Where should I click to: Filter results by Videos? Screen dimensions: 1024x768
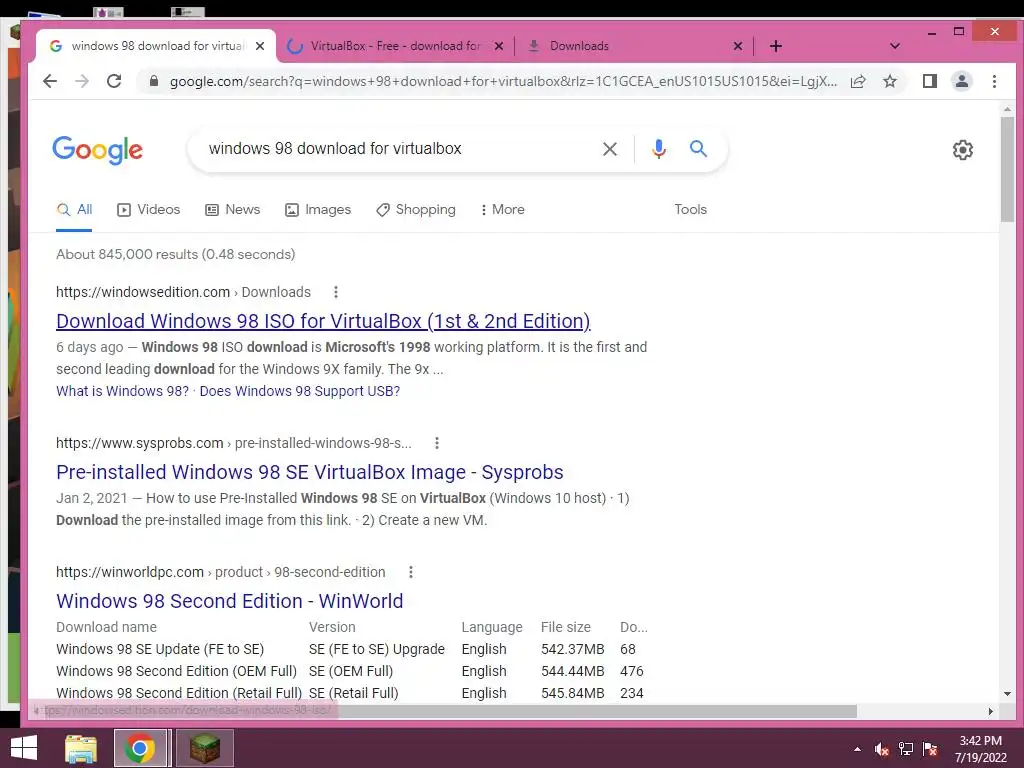click(x=148, y=210)
